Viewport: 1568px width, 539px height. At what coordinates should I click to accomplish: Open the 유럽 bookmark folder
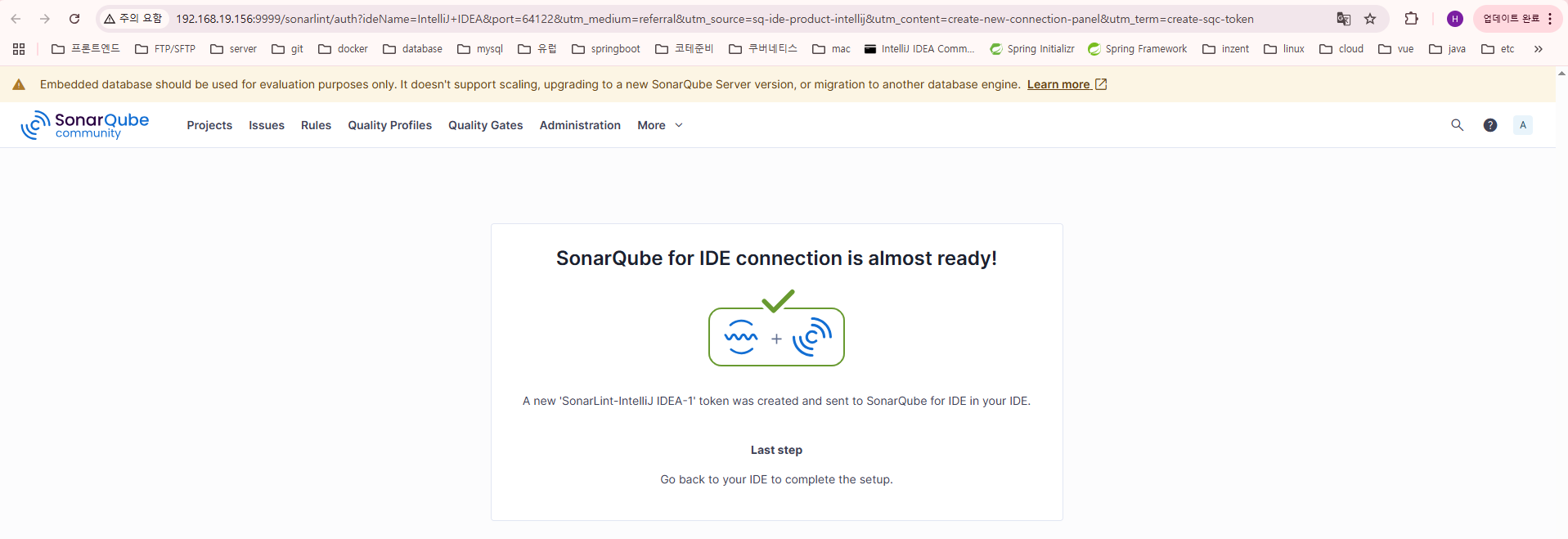(x=537, y=49)
